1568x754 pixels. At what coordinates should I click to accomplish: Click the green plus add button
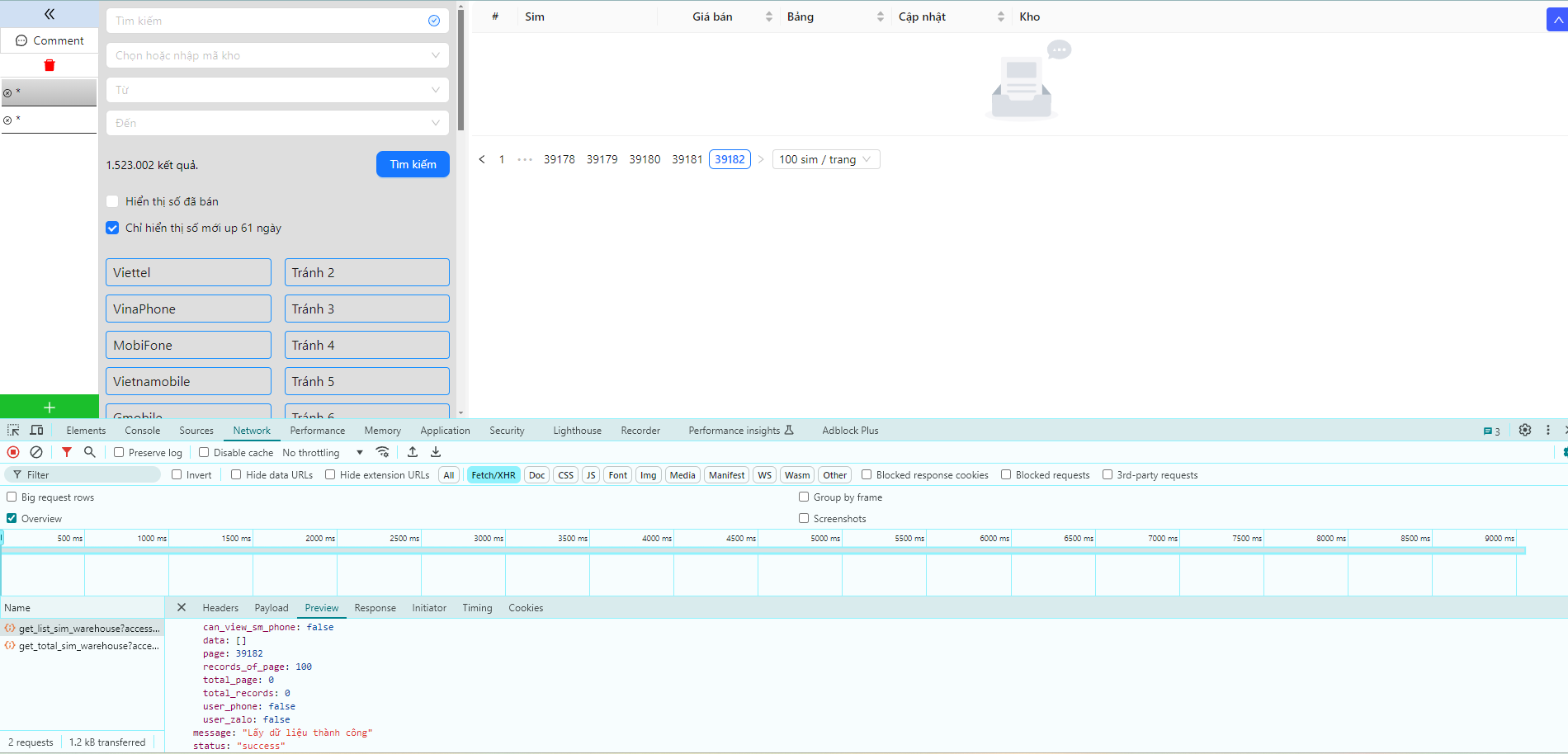(x=50, y=408)
